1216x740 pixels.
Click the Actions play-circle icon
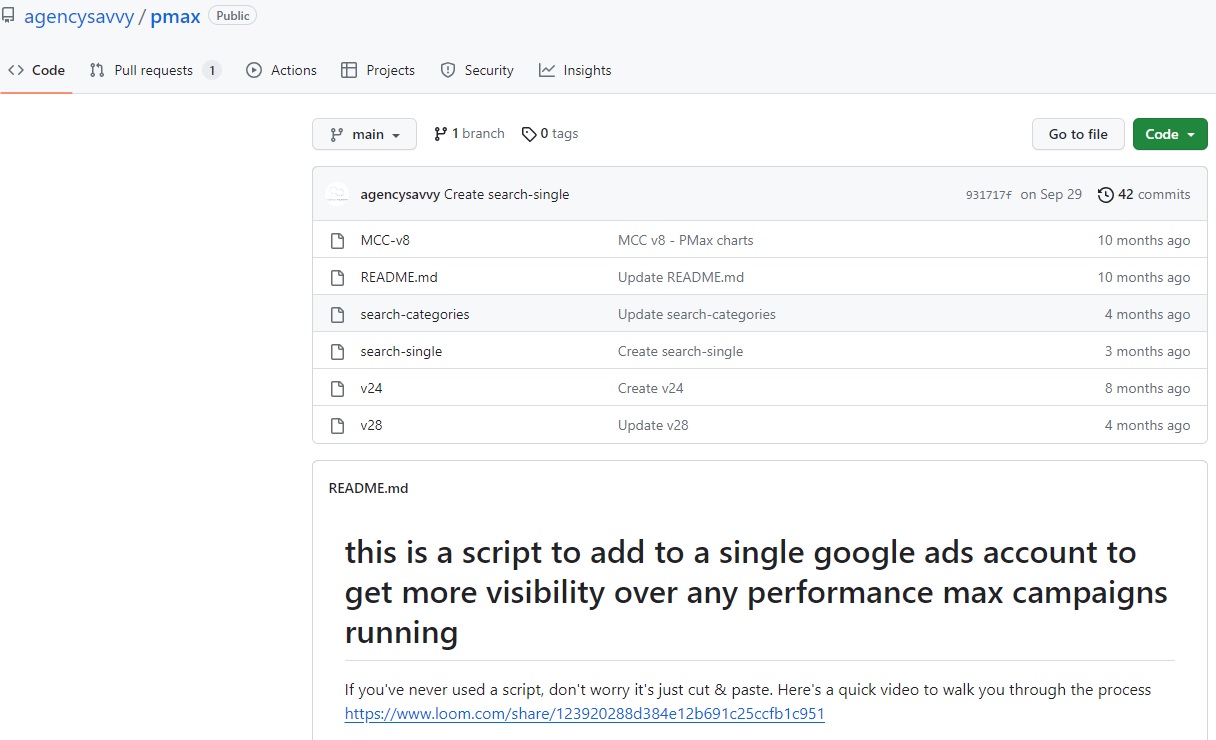[x=253, y=70]
